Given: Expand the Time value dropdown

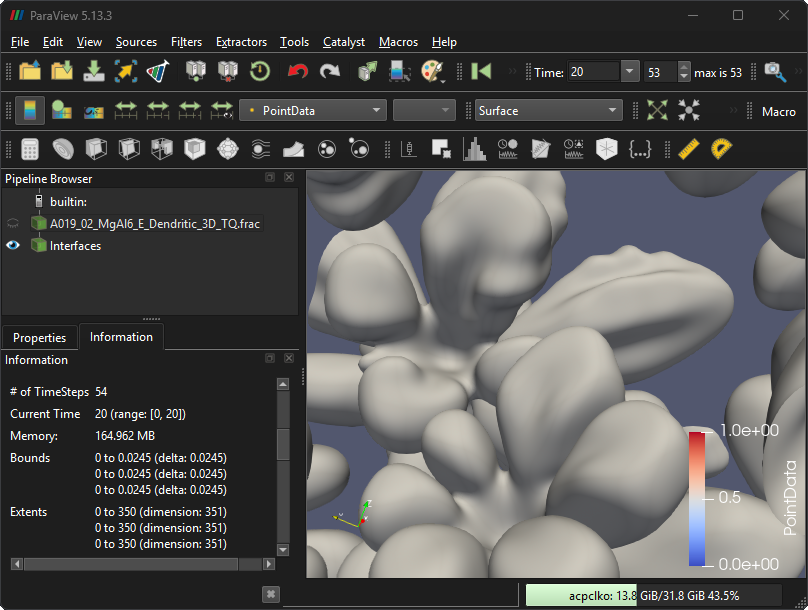Looking at the screenshot, I should (x=629, y=72).
